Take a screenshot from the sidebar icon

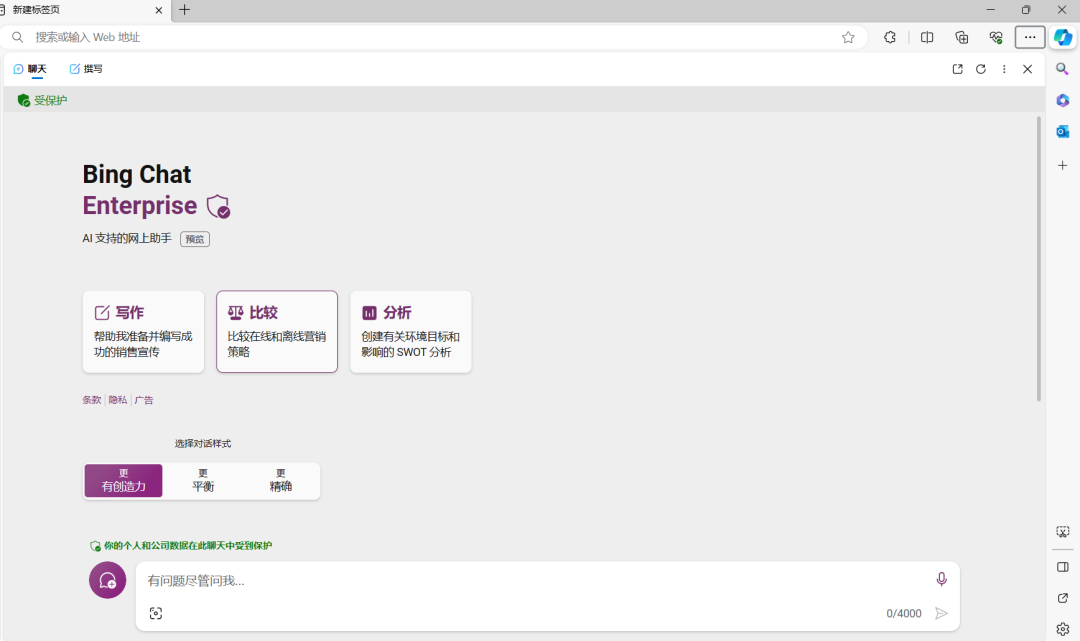tap(1063, 532)
